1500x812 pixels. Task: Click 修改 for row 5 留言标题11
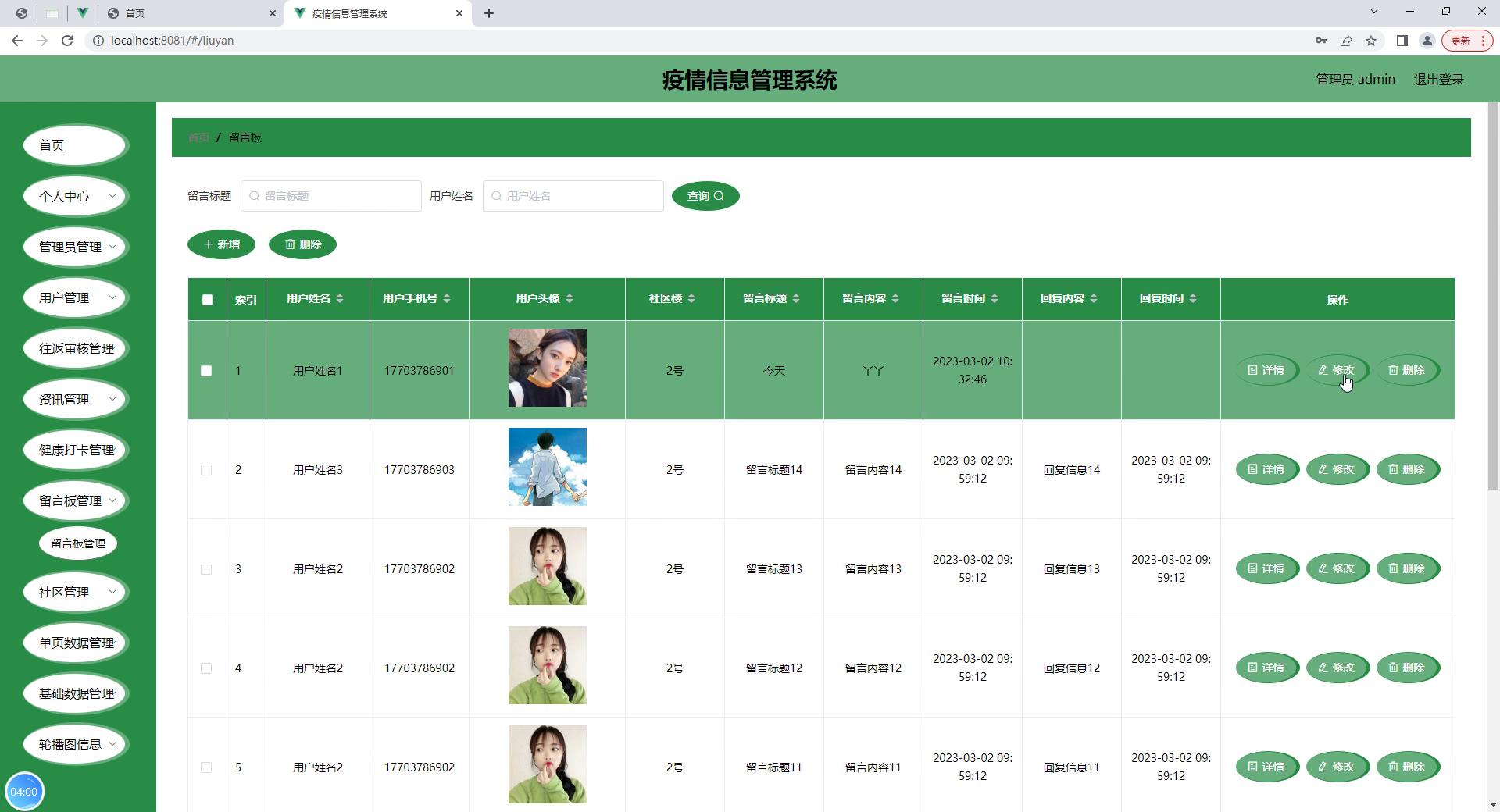1337,767
